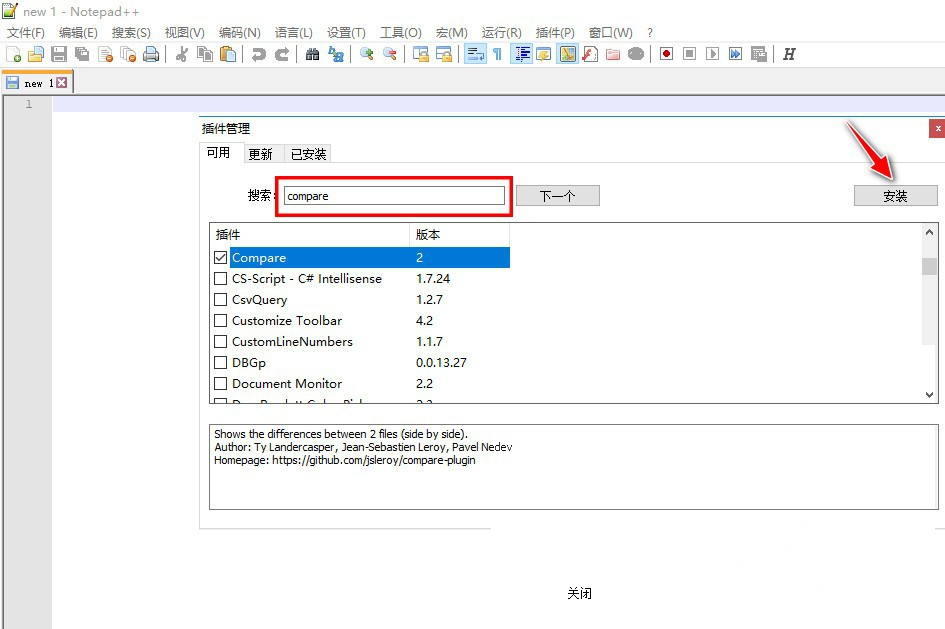945x629 pixels.
Task: Click the Zoom In magnifier icon
Action: click(366, 54)
